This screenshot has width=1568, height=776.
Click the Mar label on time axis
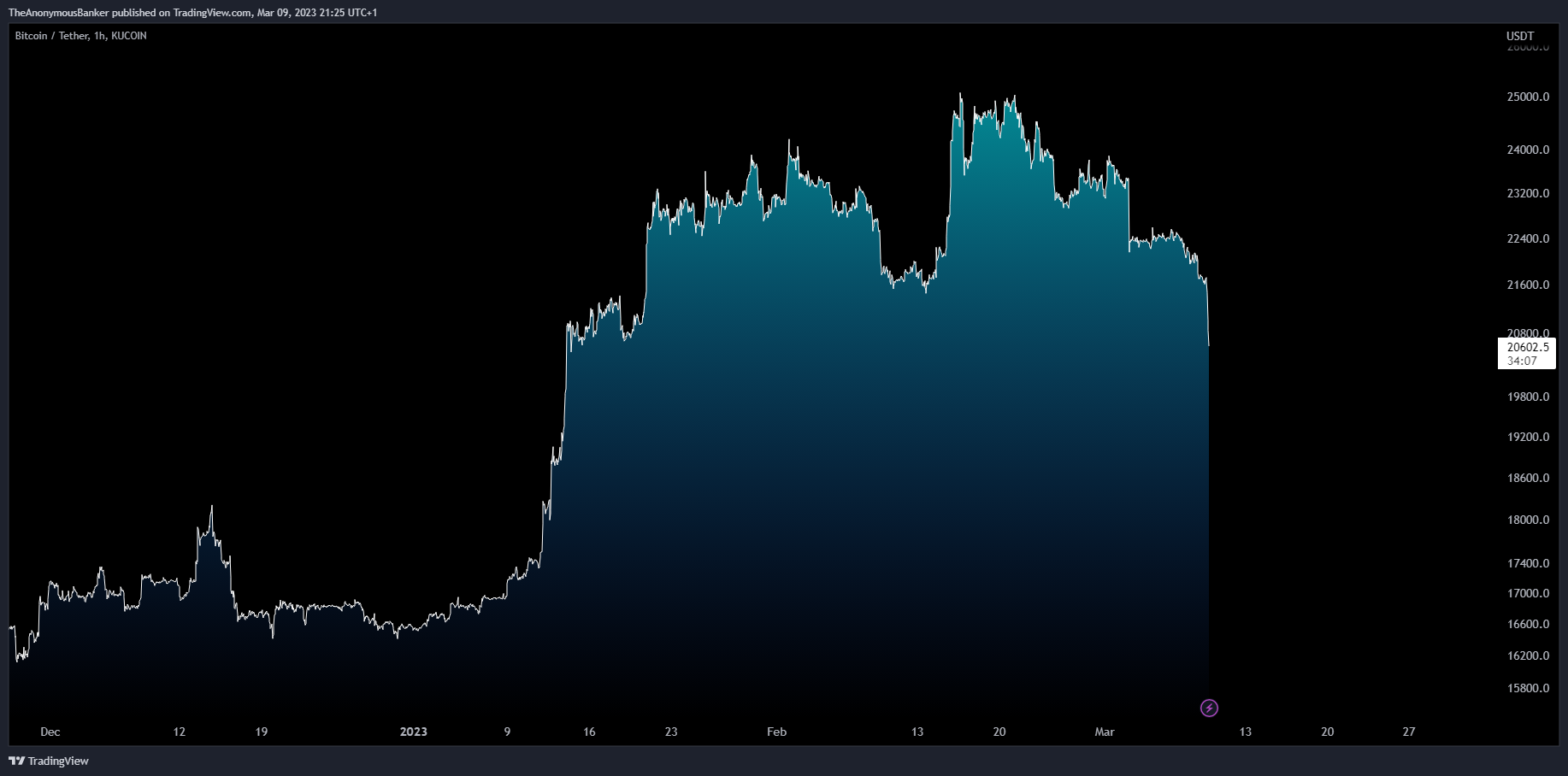pyautogui.click(x=1105, y=732)
